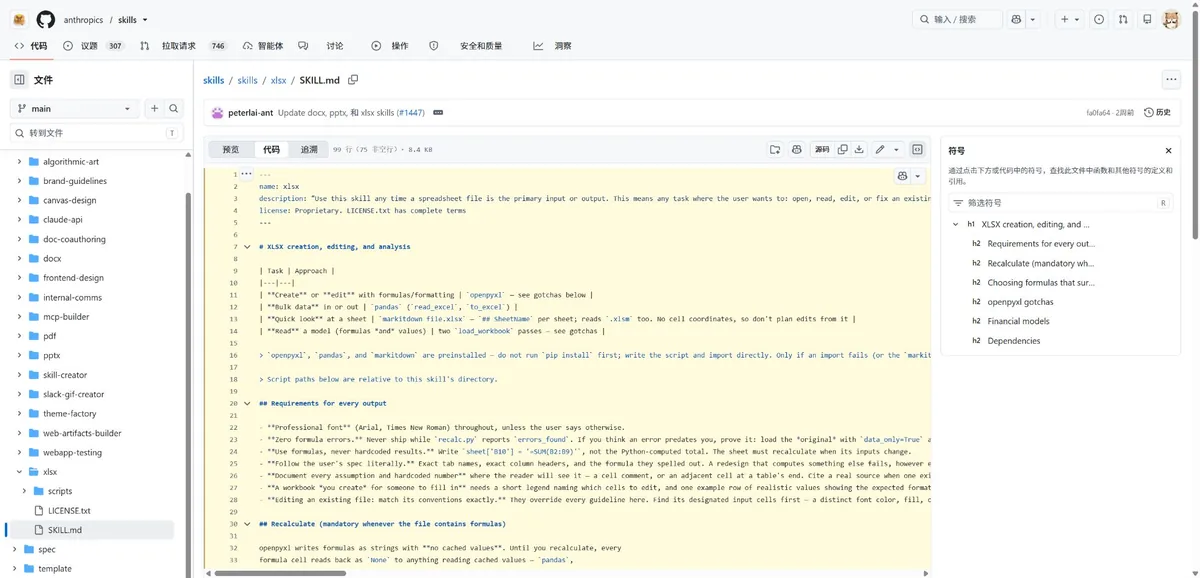Go to xlsx breadcrumb link
The height and width of the screenshot is (578, 1200).
click(x=278, y=80)
